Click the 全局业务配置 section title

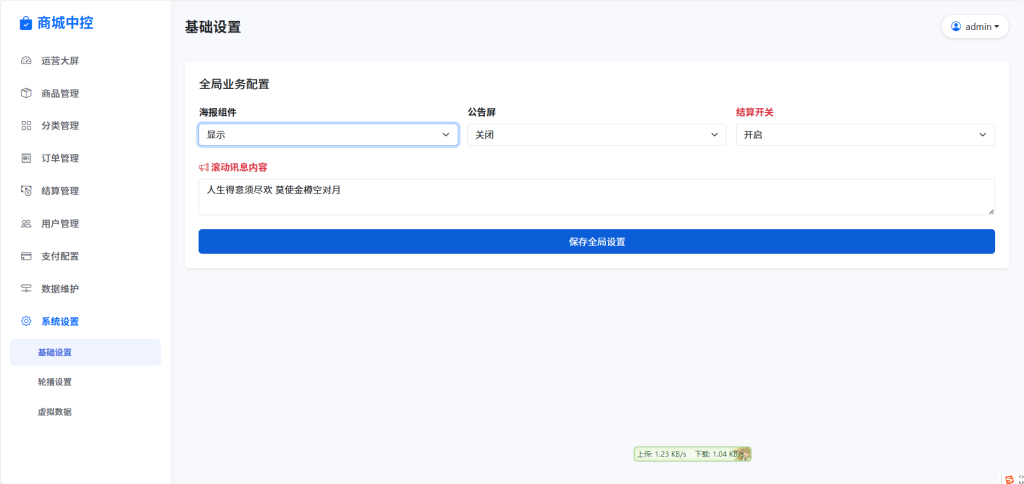click(x=234, y=84)
